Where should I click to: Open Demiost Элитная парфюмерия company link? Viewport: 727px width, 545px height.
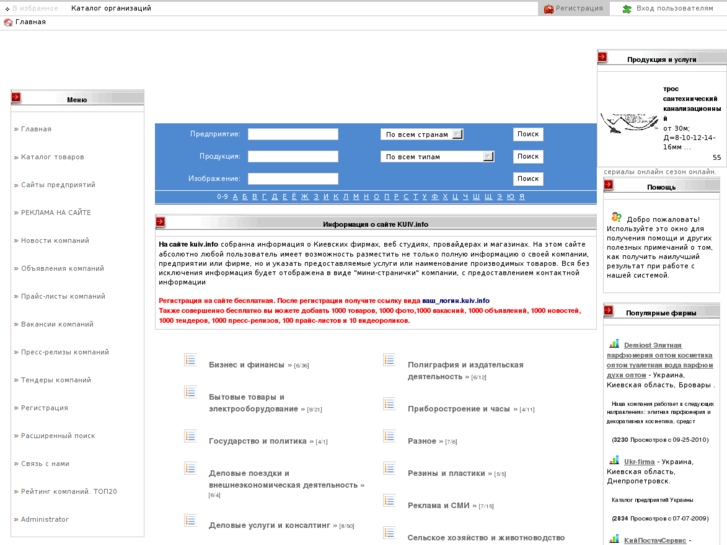(x=660, y=360)
